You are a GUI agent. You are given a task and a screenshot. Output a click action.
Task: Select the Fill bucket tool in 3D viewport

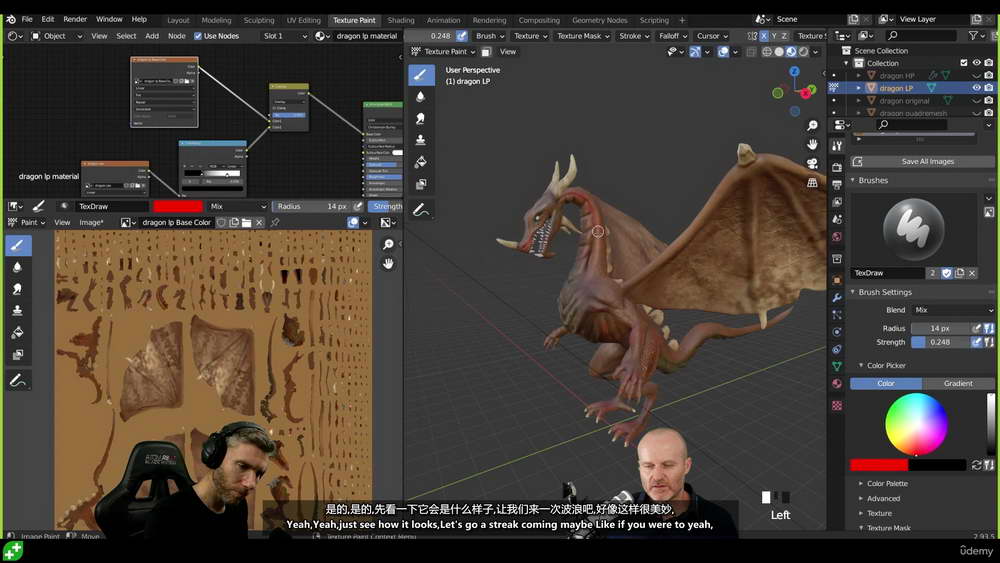tap(421, 162)
